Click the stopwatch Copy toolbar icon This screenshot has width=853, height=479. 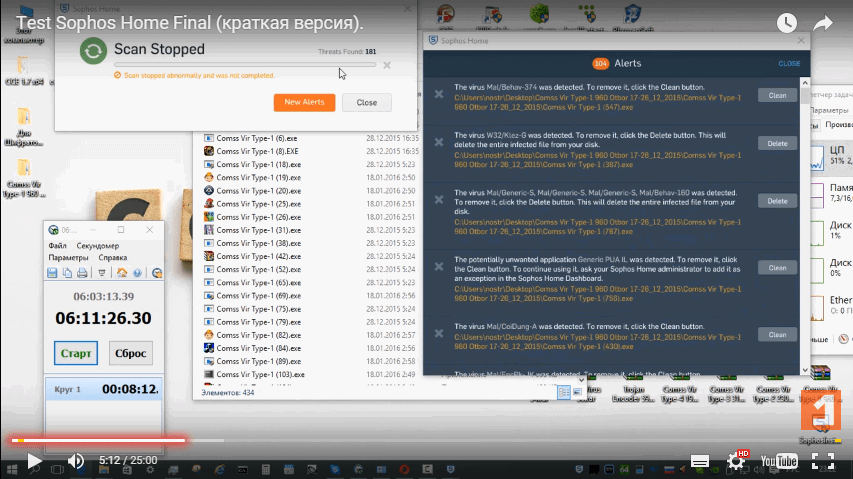tap(67, 273)
